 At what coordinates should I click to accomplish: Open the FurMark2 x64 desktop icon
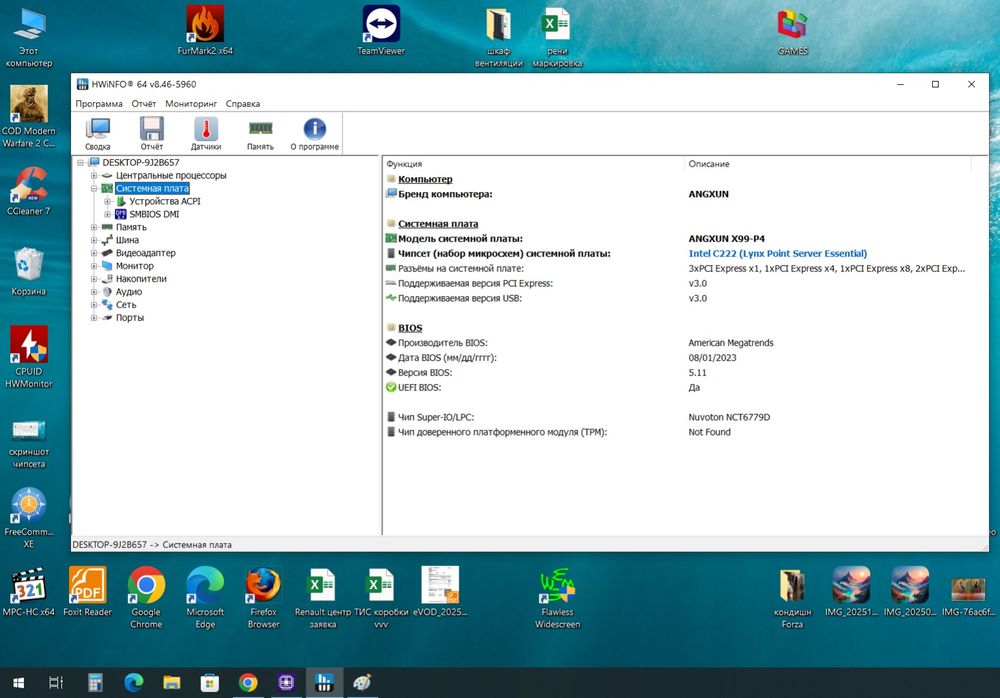coord(205,31)
